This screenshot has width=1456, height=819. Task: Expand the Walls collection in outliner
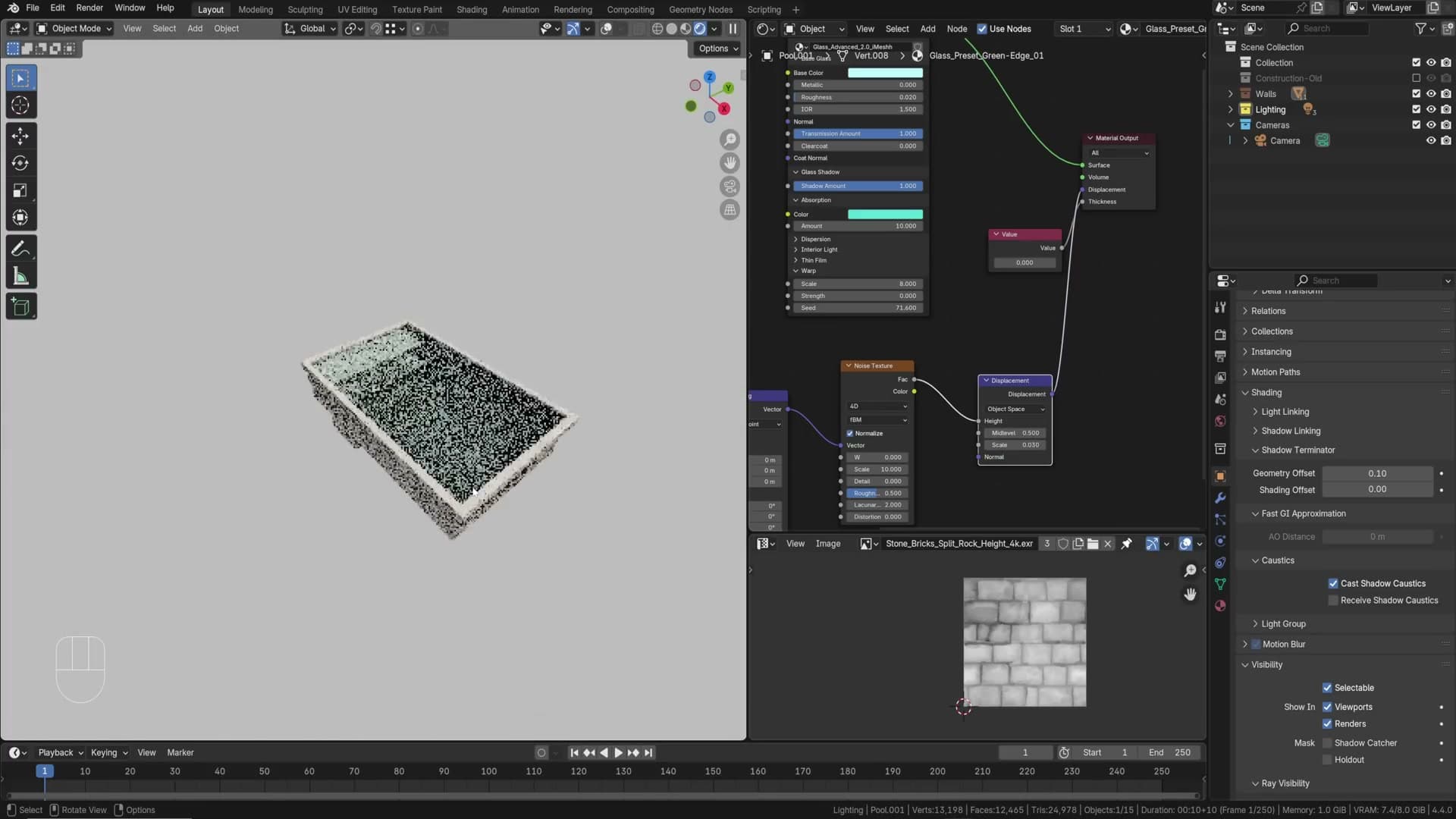click(1230, 94)
